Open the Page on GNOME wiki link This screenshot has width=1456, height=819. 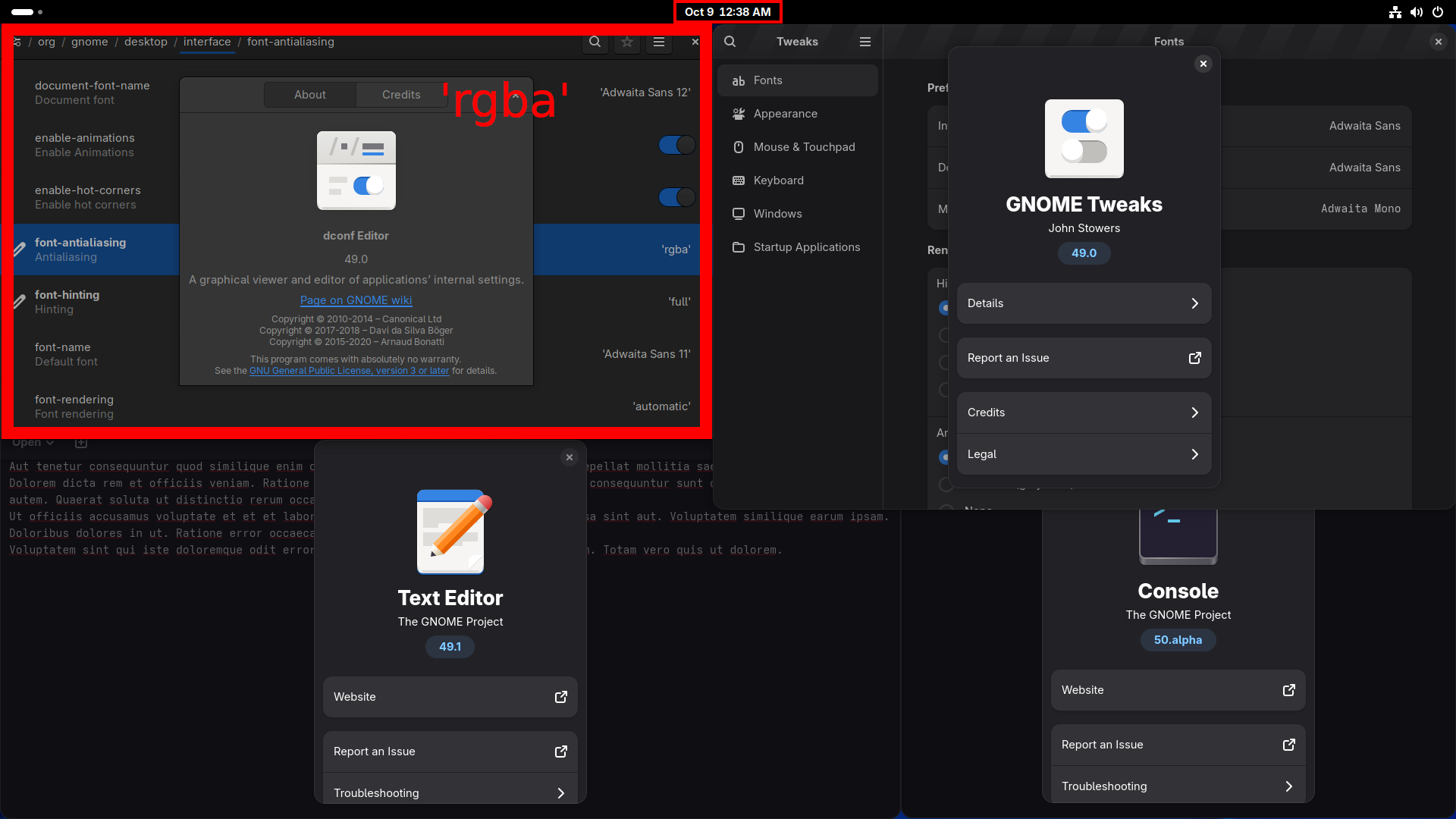(356, 300)
